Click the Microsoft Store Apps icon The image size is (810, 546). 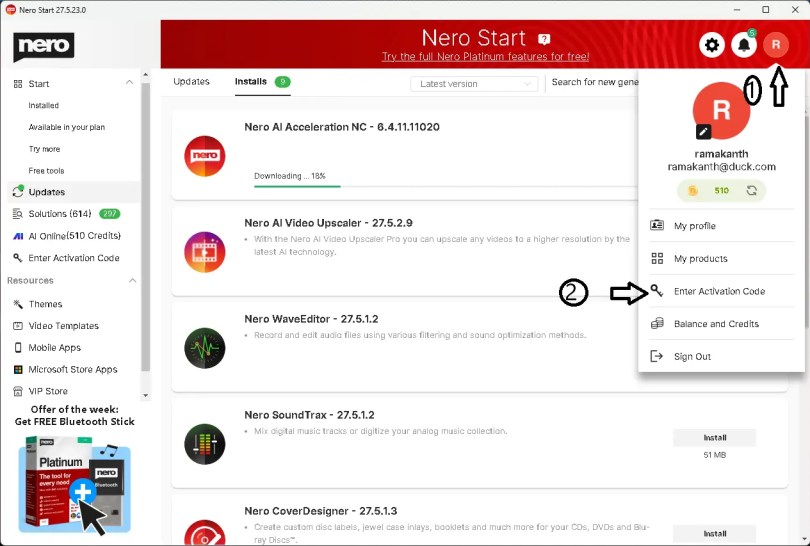point(18,369)
